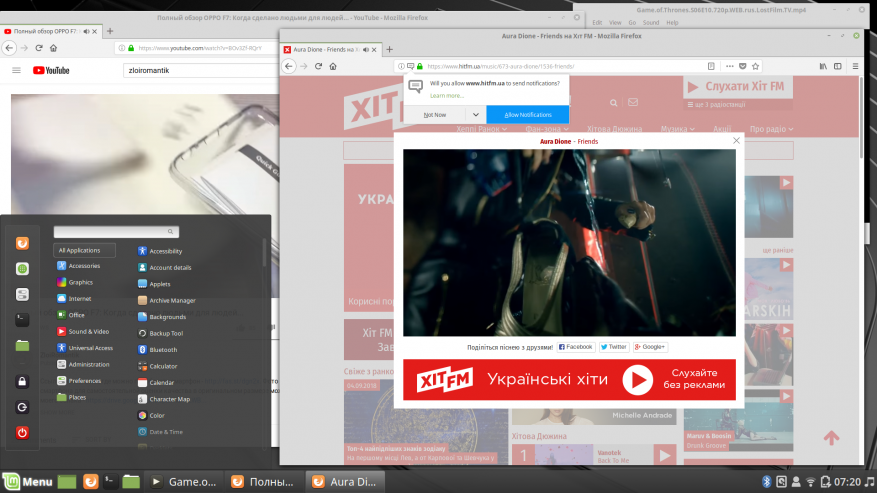877x493 pixels.
Task: Show Firefox library icon in hitfm window
Action: pyautogui.click(x=823, y=66)
